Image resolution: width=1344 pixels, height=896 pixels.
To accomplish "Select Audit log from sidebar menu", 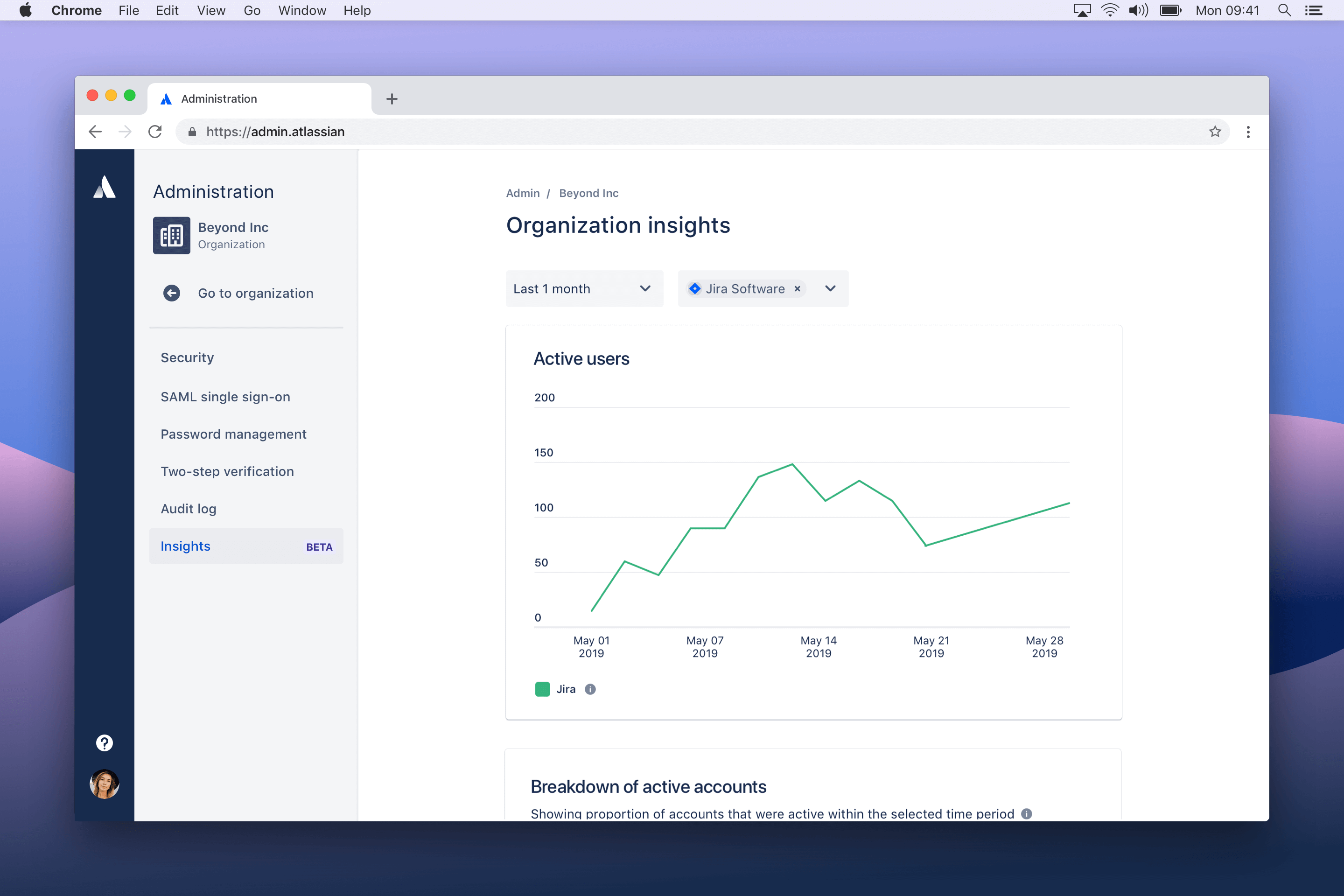I will pyautogui.click(x=188, y=508).
